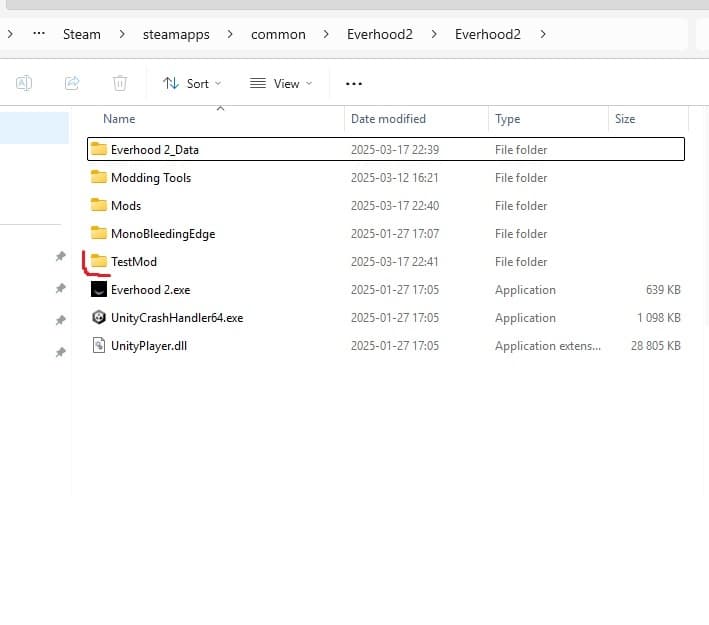Image resolution: width=709 pixels, height=625 pixels.
Task: Click the Everhood 2_Data file name
Action: 155,150
